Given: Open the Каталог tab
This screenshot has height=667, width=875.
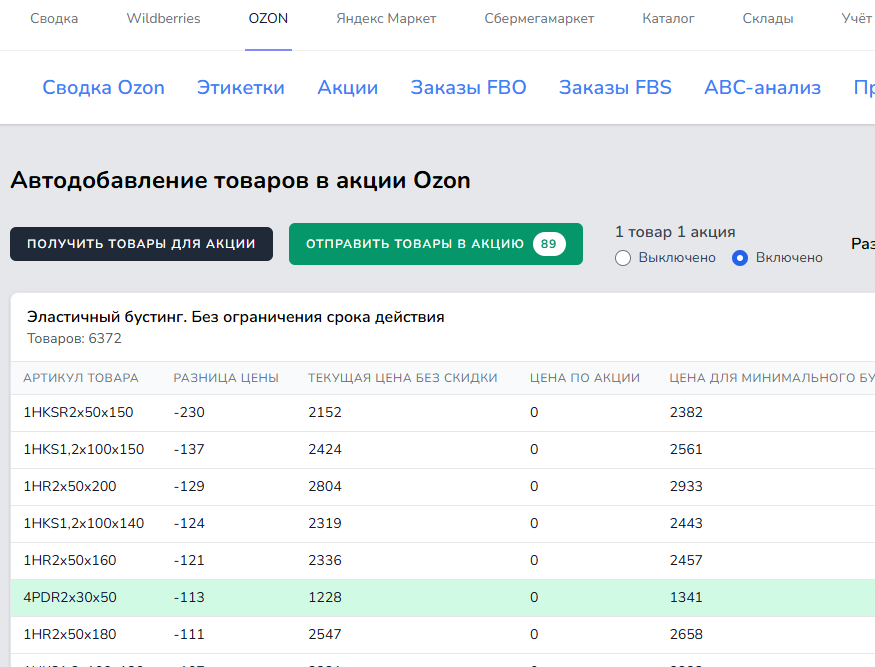Looking at the screenshot, I should pyautogui.click(x=668, y=18).
